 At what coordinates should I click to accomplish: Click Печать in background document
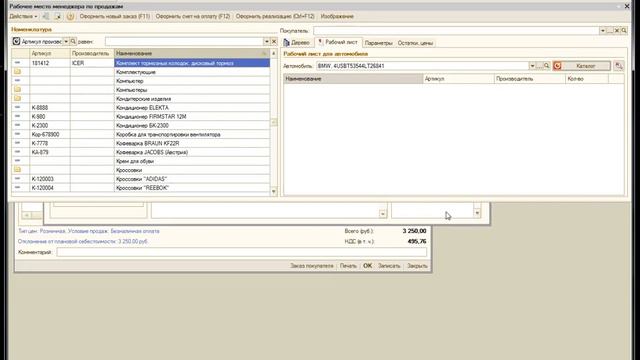point(348,266)
